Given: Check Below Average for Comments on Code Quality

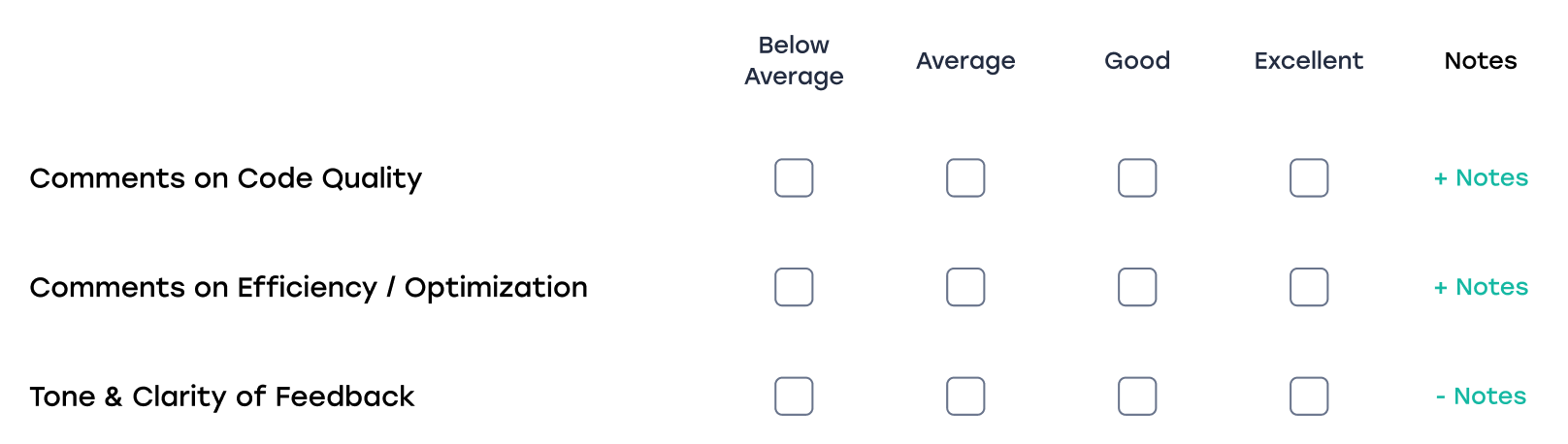Looking at the screenshot, I should (x=794, y=178).
